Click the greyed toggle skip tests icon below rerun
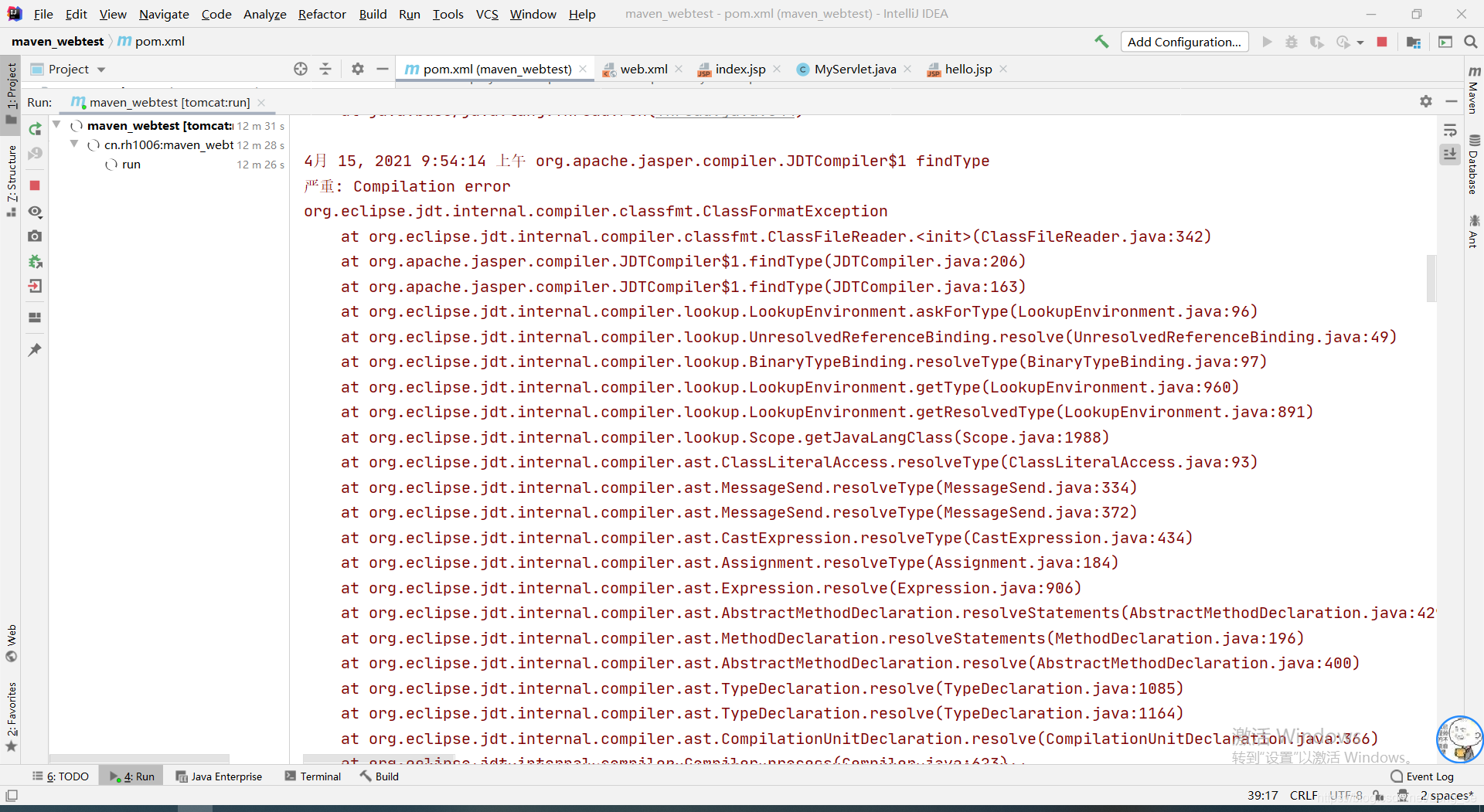 [35, 154]
